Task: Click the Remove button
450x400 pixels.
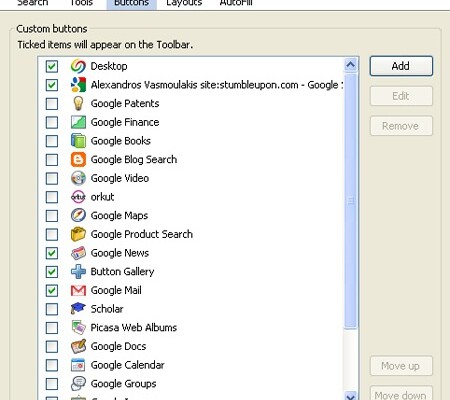Action: click(401, 126)
